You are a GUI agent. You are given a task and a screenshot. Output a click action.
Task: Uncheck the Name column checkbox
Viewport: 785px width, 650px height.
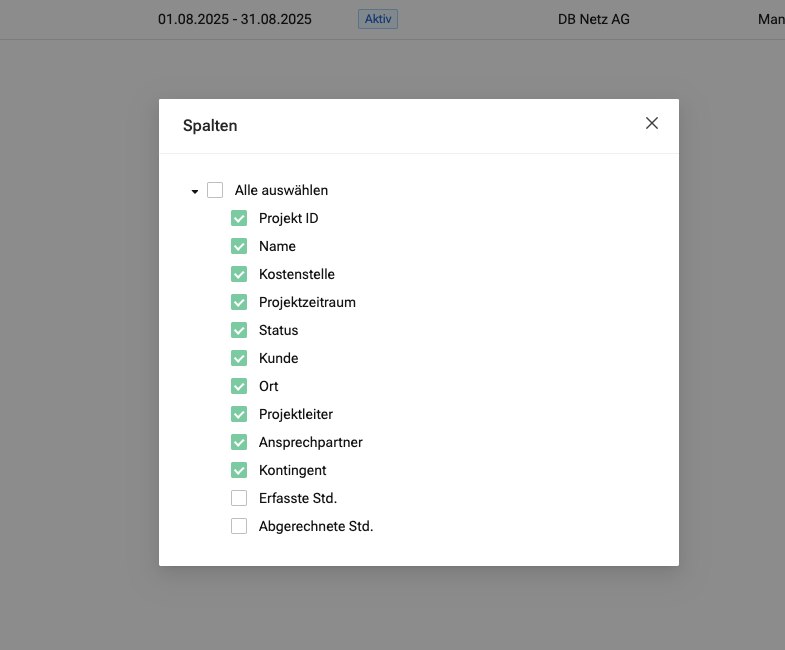click(239, 246)
